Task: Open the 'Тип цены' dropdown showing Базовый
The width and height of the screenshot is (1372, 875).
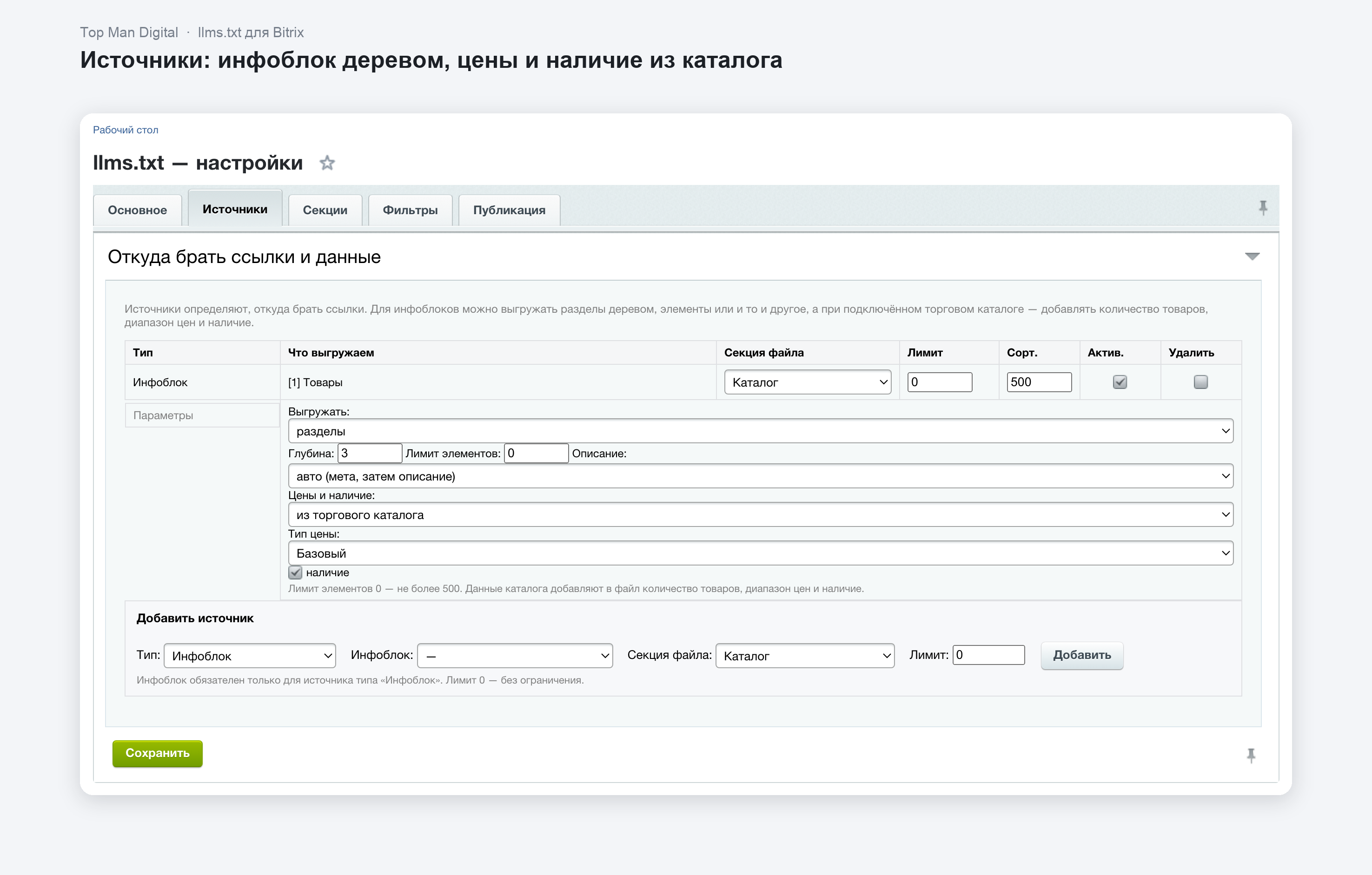Action: [761, 553]
